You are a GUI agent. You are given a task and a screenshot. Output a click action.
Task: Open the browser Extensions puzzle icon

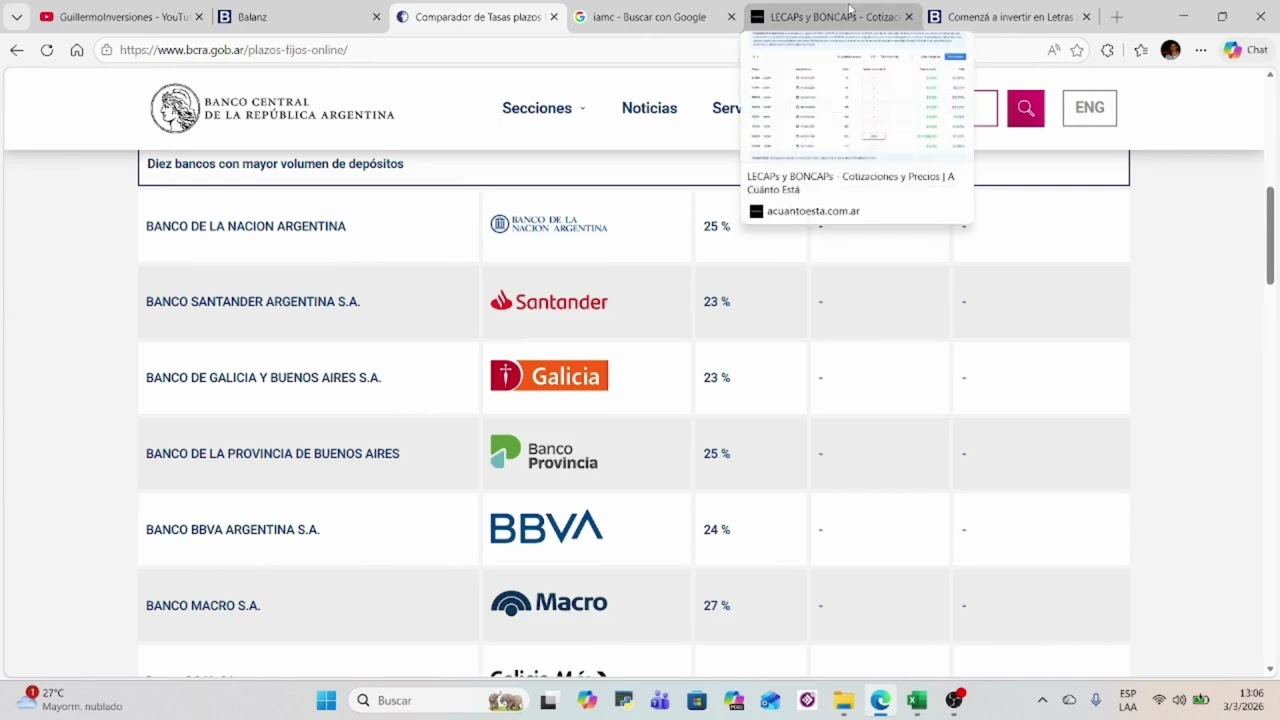[1107, 50]
